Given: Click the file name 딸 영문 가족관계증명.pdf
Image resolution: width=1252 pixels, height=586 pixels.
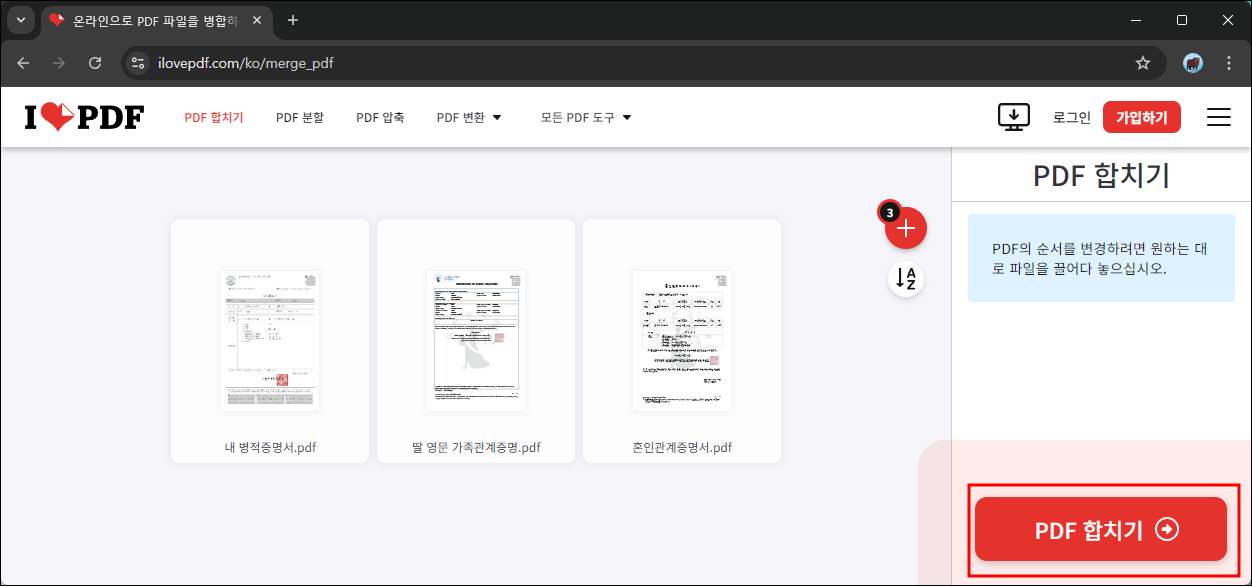Looking at the screenshot, I should click(x=476, y=447).
